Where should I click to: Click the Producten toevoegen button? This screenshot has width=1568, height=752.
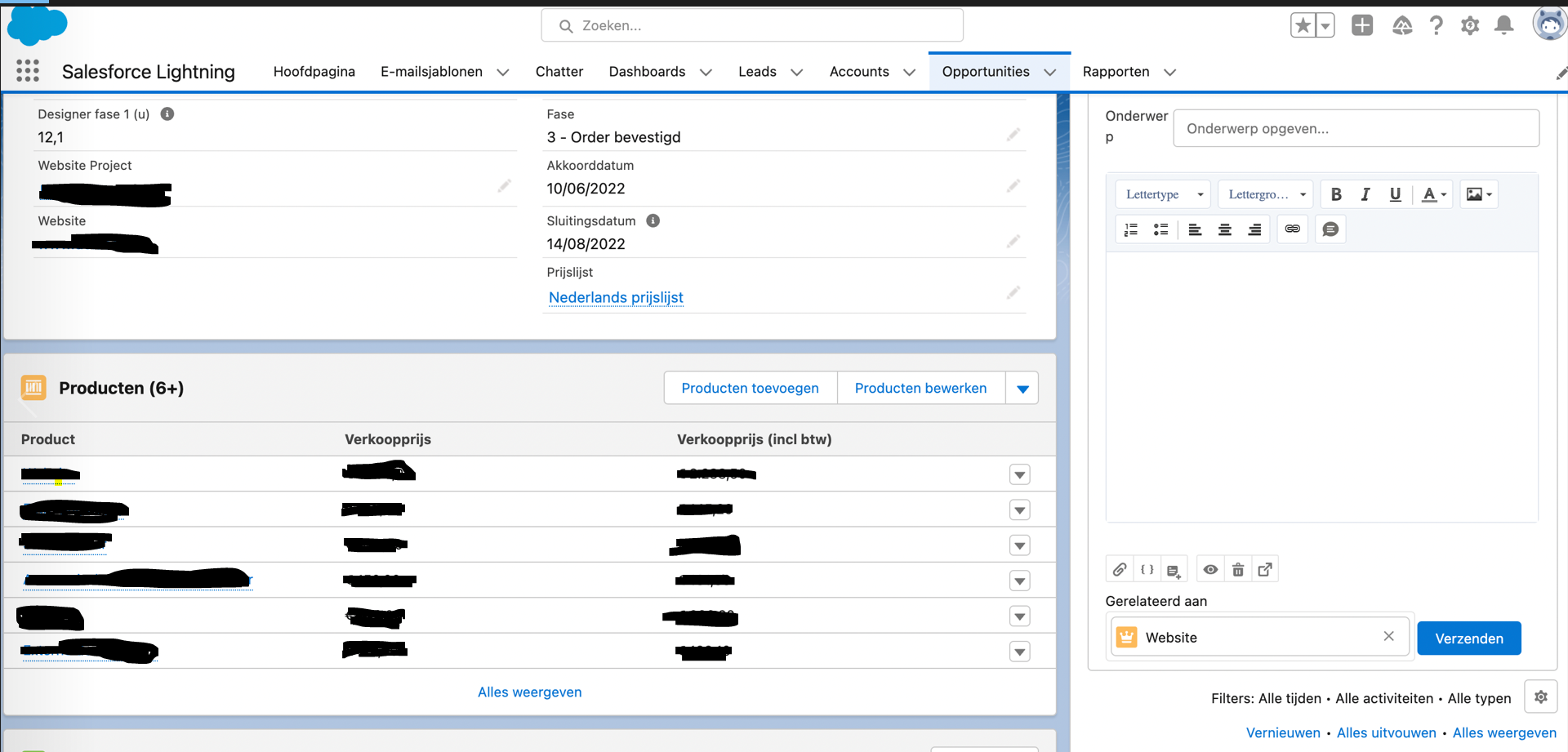point(750,388)
